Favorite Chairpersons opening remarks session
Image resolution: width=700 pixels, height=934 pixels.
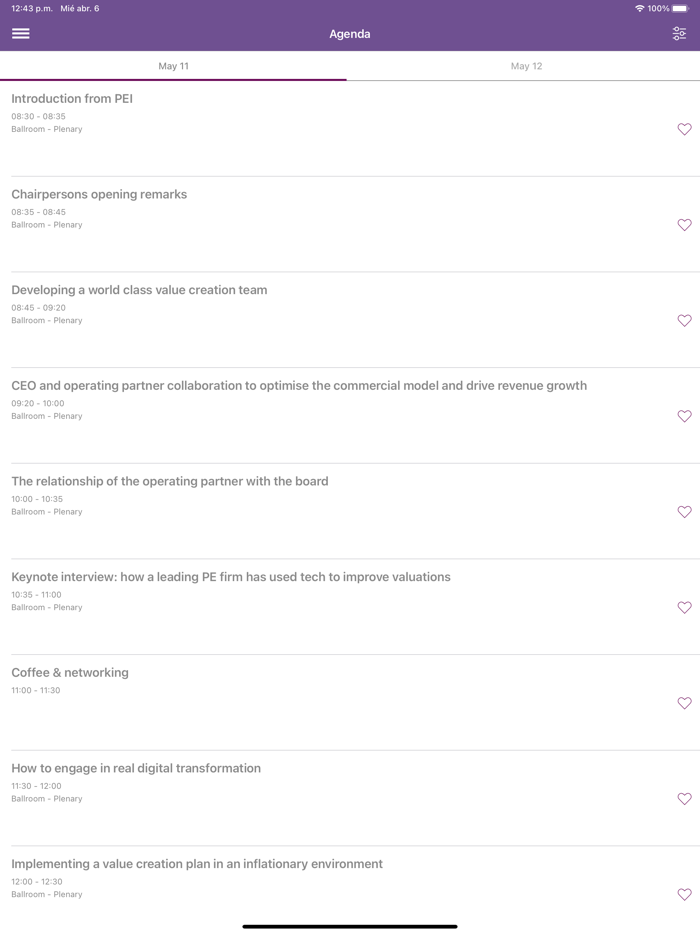click(x=684, y=225)
